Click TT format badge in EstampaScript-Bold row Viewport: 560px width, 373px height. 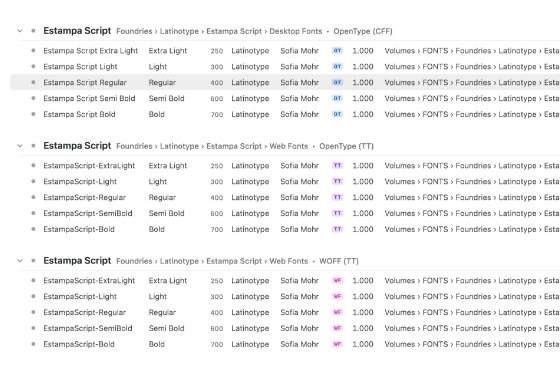(337, 229)
